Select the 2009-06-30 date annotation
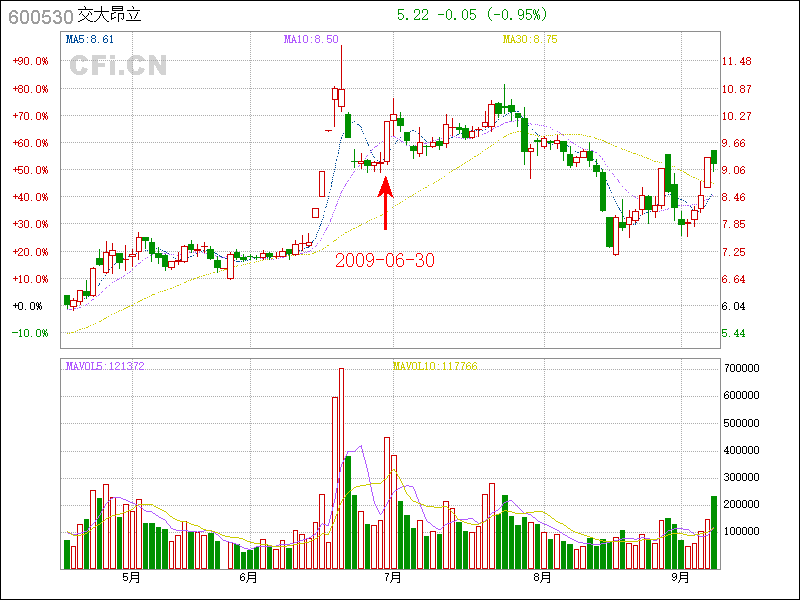 click(385, 260)
